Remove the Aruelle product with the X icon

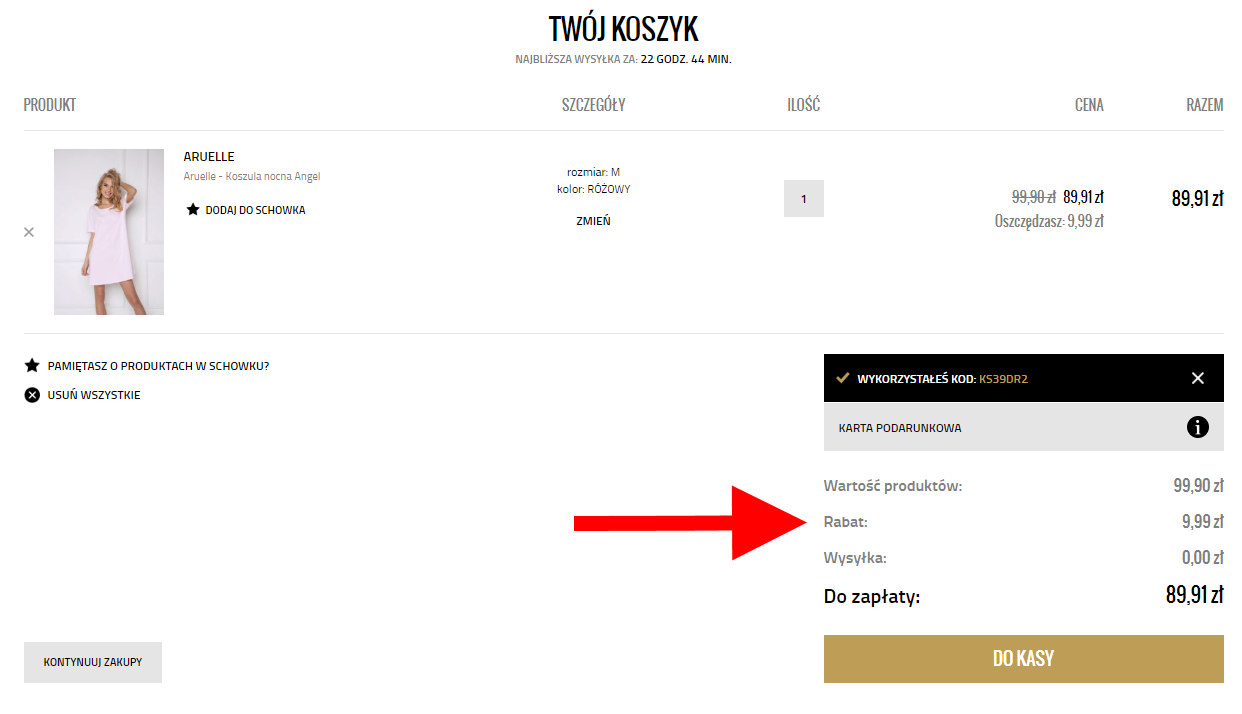click(x=29, y=232)
